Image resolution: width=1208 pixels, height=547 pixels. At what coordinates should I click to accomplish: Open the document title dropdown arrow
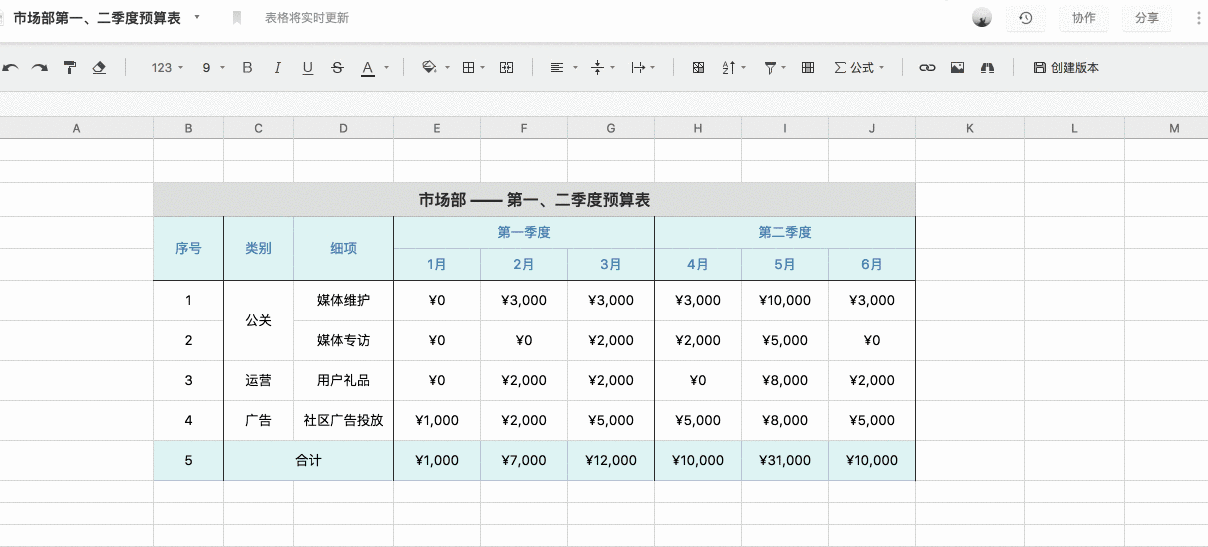coord(197,17)
